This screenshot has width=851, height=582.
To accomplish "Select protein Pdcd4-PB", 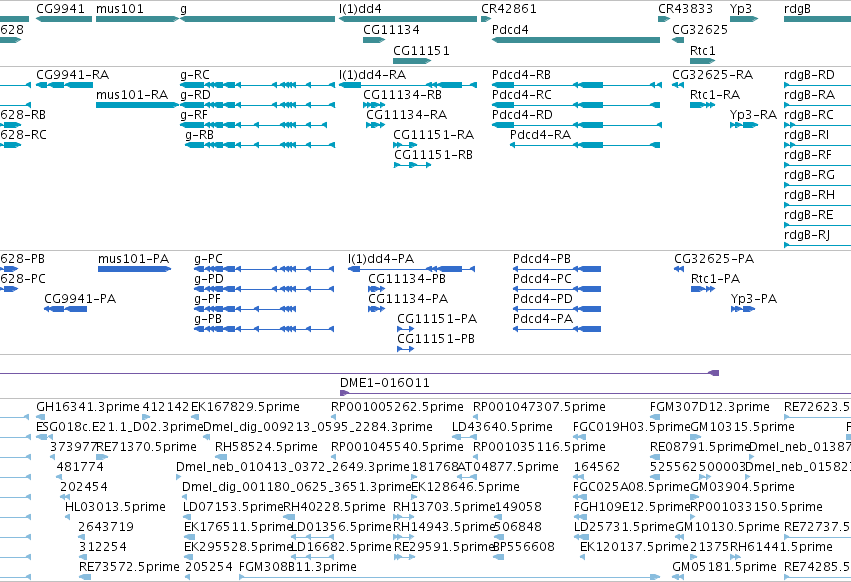I will pos(557,269).
